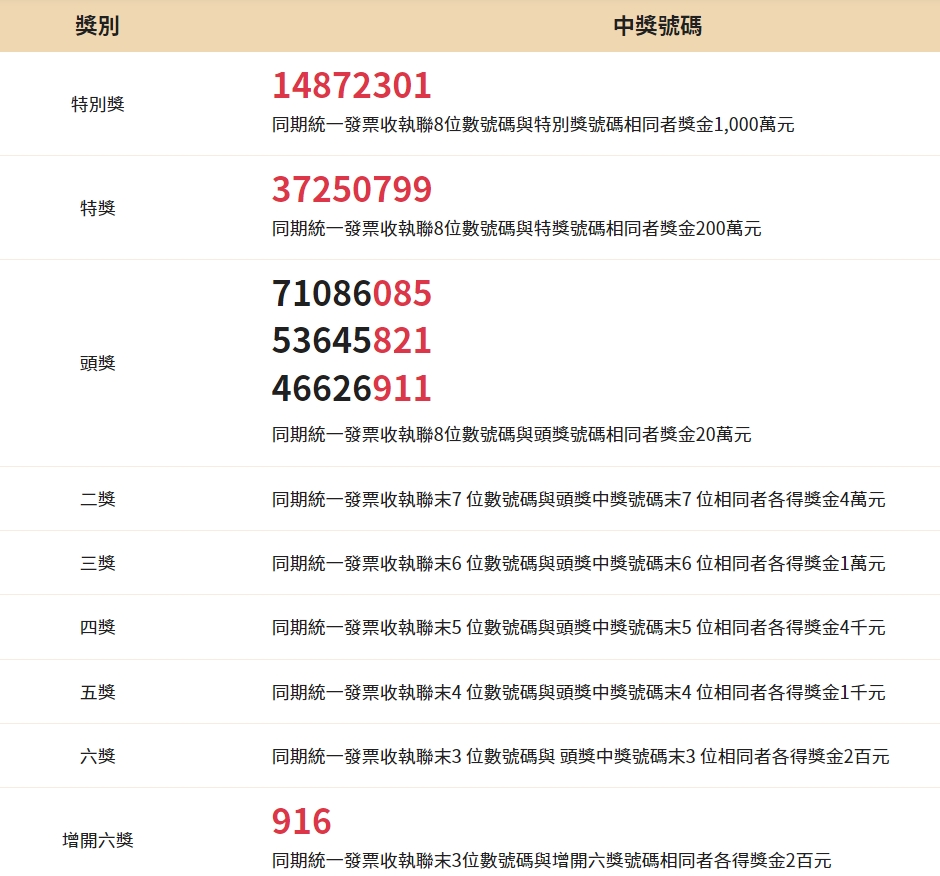
Task: Select the 五獎 row label
Action: point(98,692)
